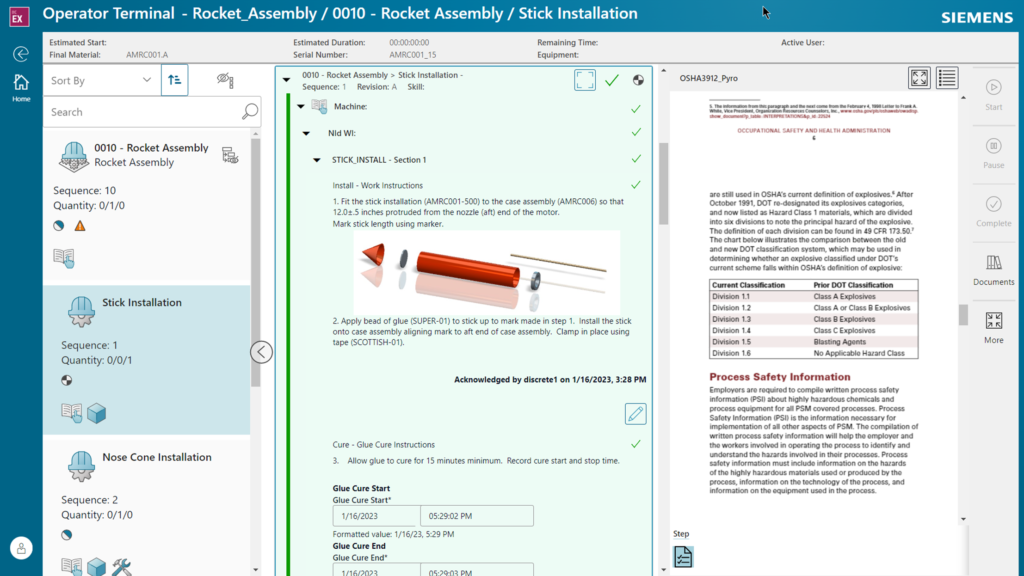This screenshot has width=1024, height=576.
Task: Click the Nose Cone Installation status icon
Action: (x=67, y=535)
